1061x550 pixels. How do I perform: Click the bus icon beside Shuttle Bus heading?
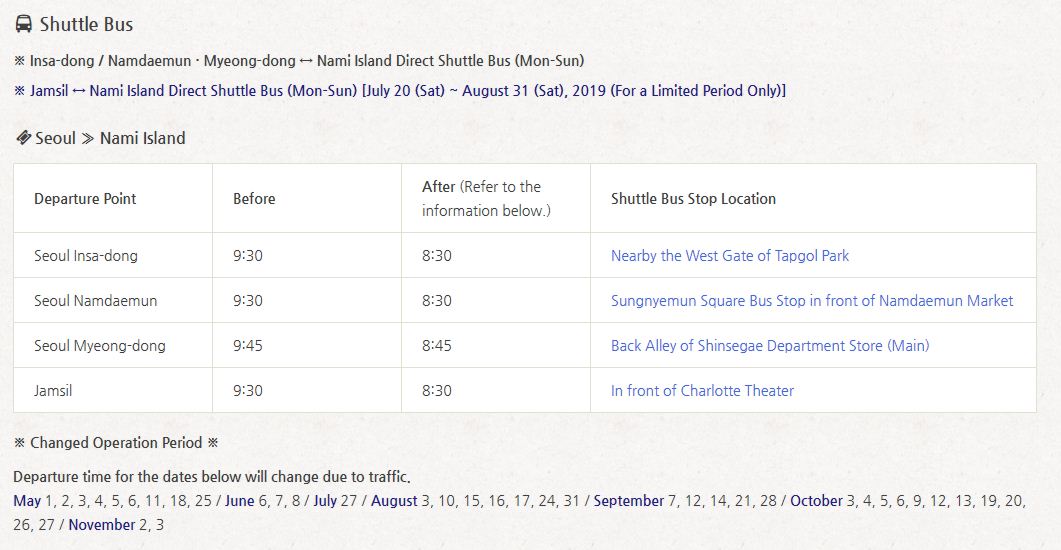pos(24,24)
